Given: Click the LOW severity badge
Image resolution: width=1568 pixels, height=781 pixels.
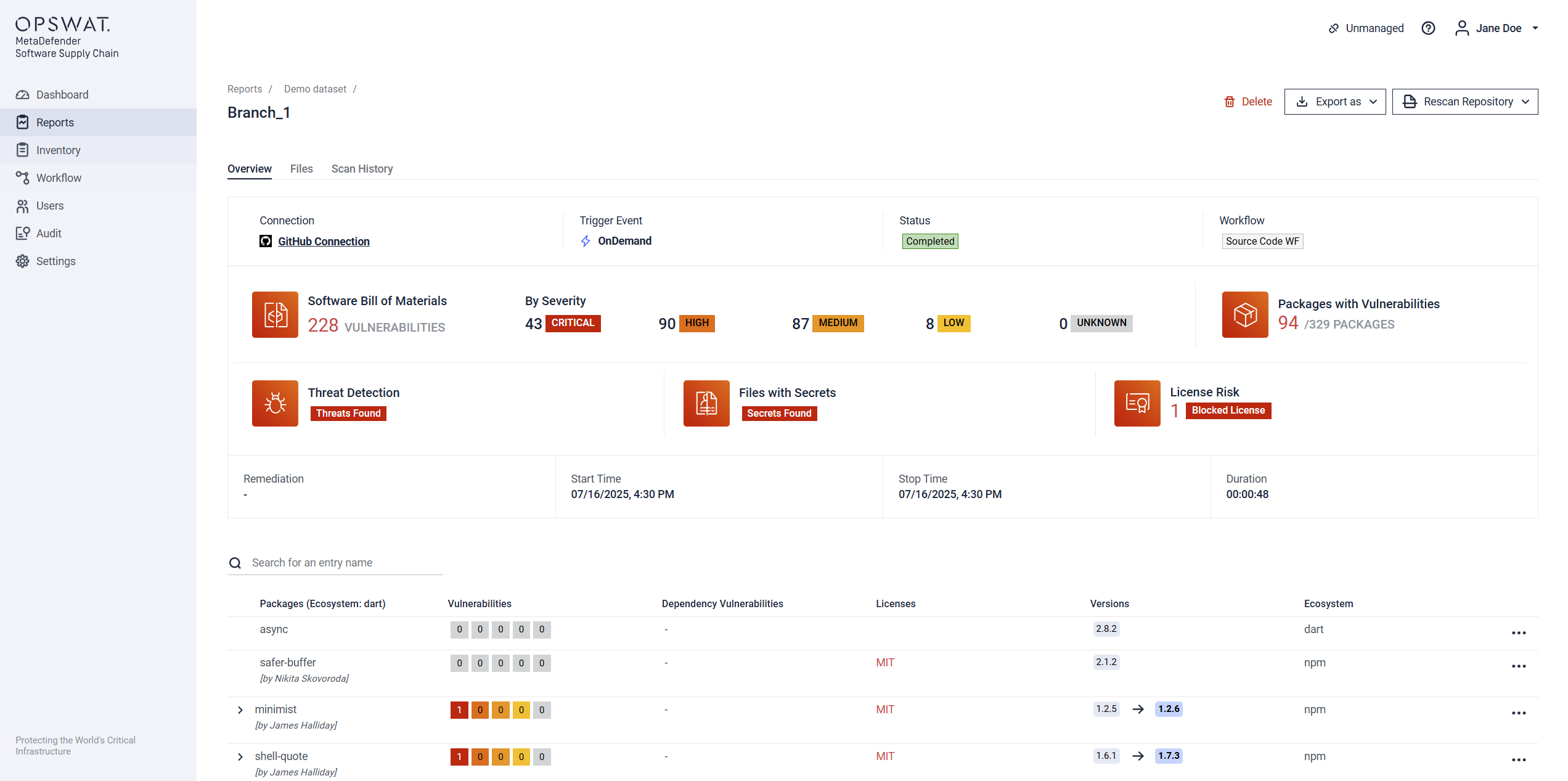Looking at the screenshot, I should [x=953, y=323].
